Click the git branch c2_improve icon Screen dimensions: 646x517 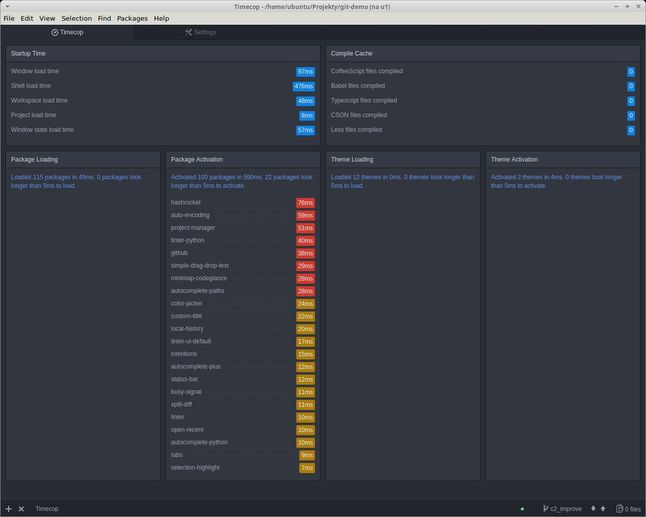click(545, 509)
